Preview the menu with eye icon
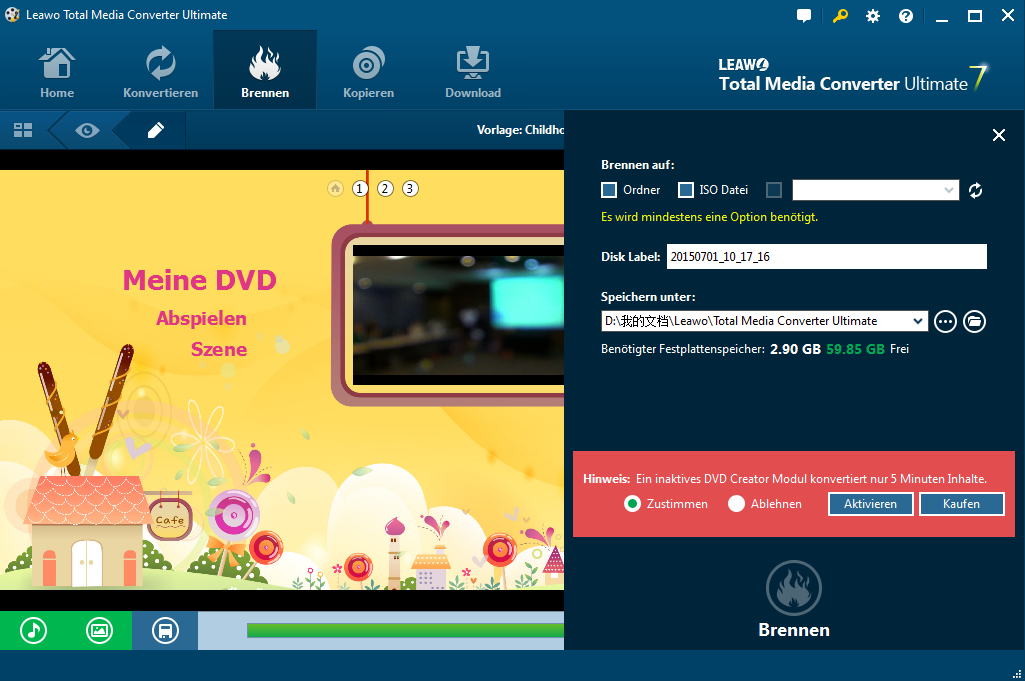Image resolution: width=1025 pixels, height=681 pixels. coord(87,130)
